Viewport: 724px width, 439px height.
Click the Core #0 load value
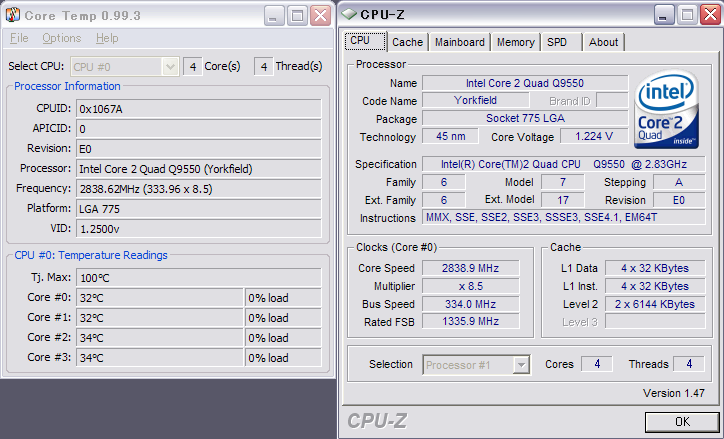283,298
